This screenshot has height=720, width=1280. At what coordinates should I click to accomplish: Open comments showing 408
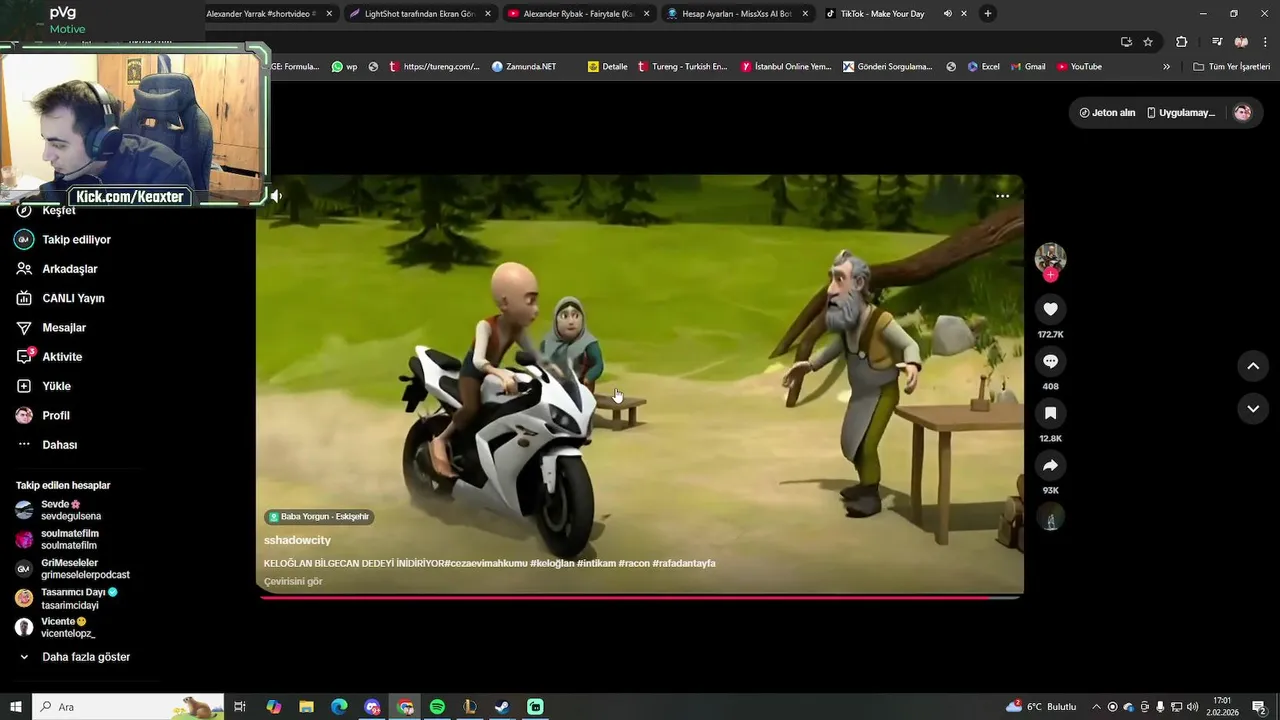click(x=1050, y=361)
